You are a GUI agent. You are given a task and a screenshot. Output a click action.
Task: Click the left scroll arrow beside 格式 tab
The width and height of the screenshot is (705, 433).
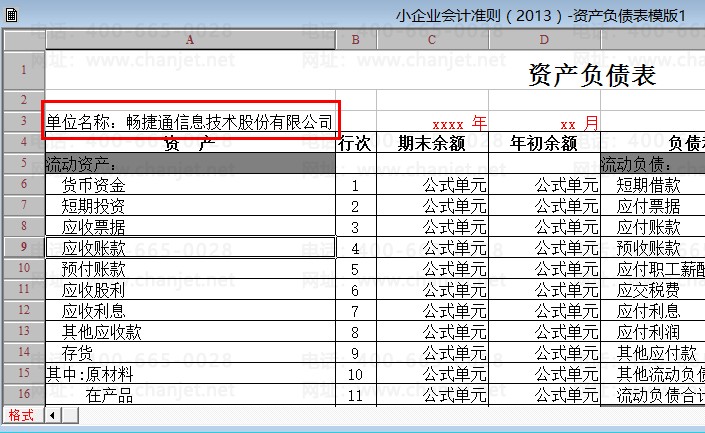click(x=53, y=415)
